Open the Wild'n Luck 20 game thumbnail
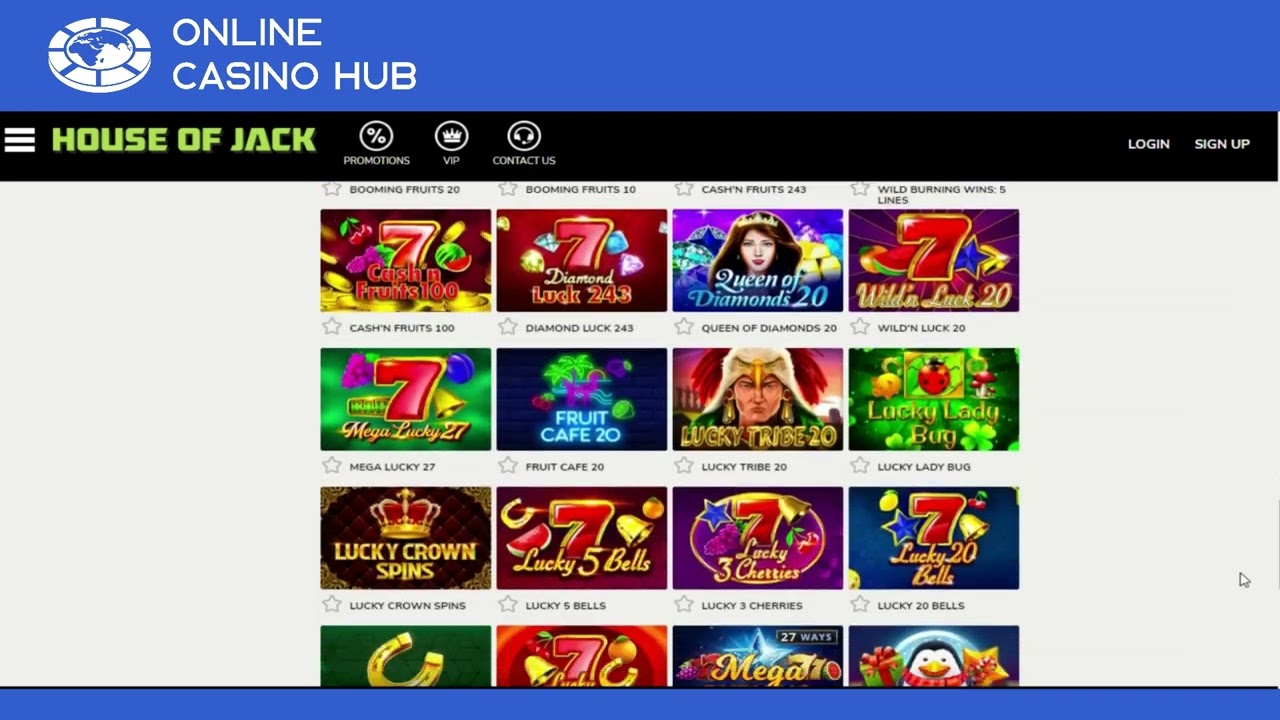The height and width of the screenshot is (720, 1280). (x=934, y=260)
